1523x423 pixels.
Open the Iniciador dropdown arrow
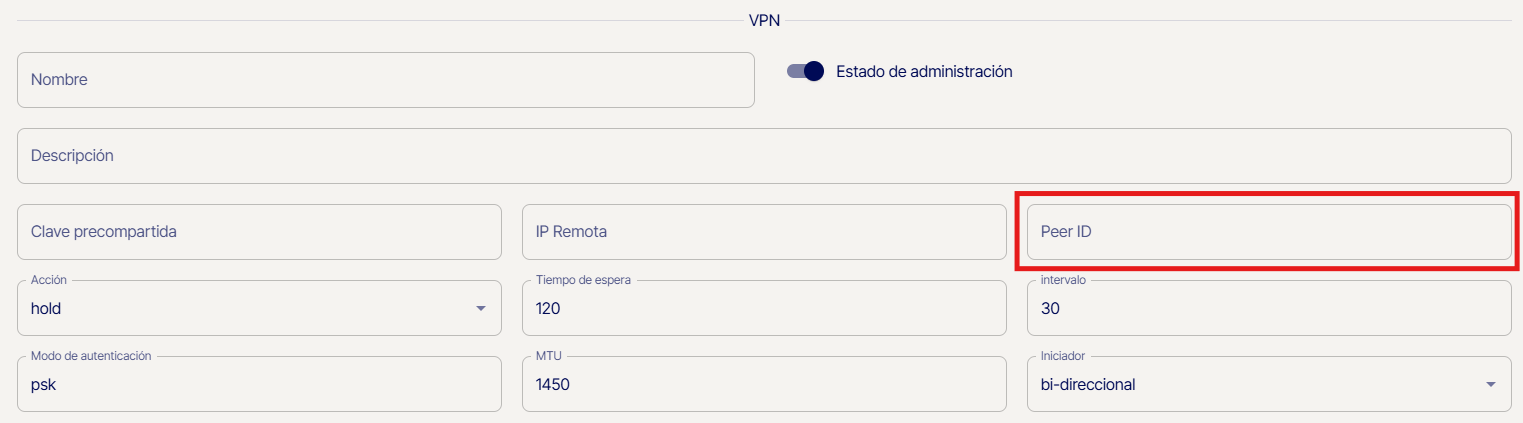pos(1491,384)
